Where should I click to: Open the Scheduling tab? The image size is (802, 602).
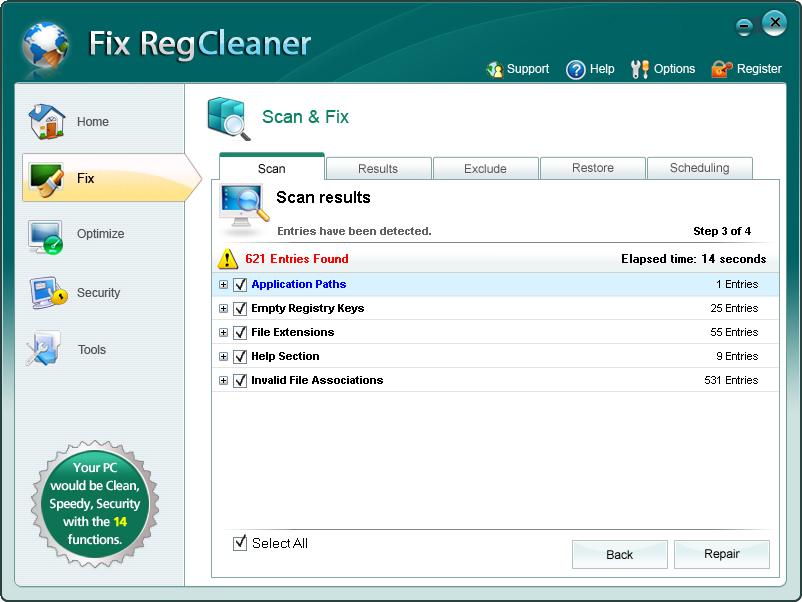699,168
